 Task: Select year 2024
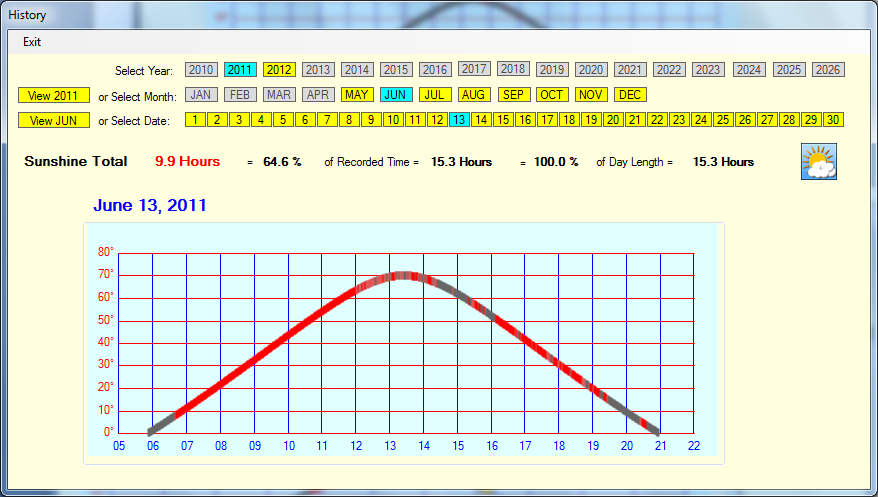pos(749,70)
